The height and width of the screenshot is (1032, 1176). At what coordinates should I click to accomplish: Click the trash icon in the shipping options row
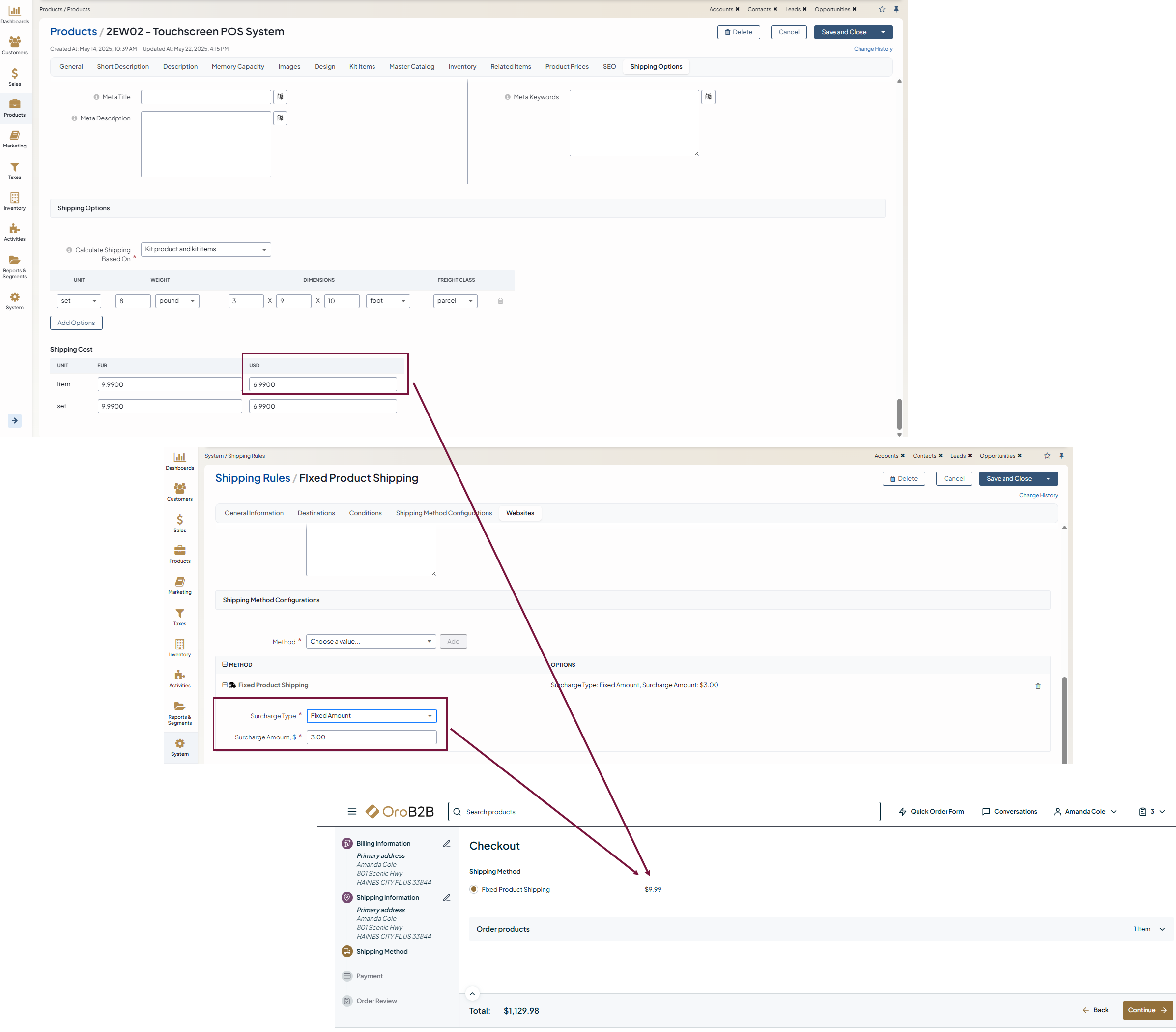[x=500, y=301]
